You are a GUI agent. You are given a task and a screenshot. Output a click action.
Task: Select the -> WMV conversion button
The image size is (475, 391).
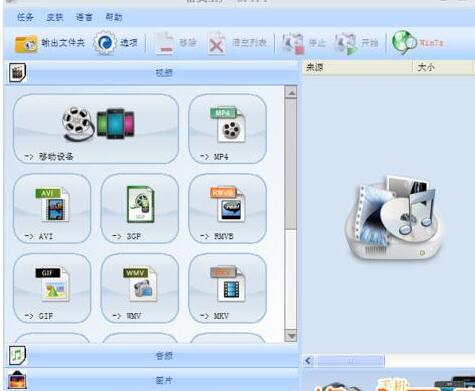click(140, 288)
